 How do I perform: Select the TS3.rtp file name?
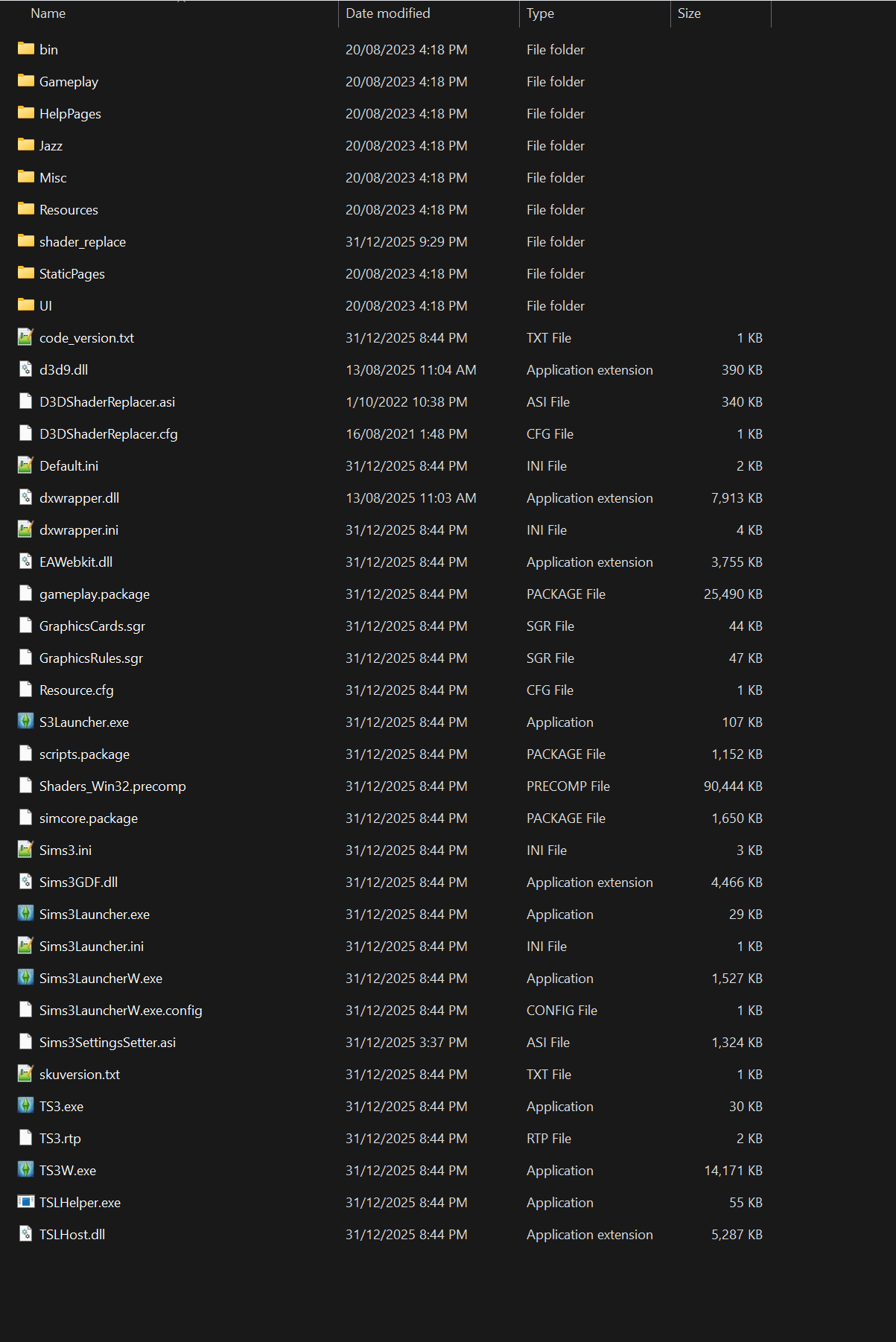[x=60, y=1139]
